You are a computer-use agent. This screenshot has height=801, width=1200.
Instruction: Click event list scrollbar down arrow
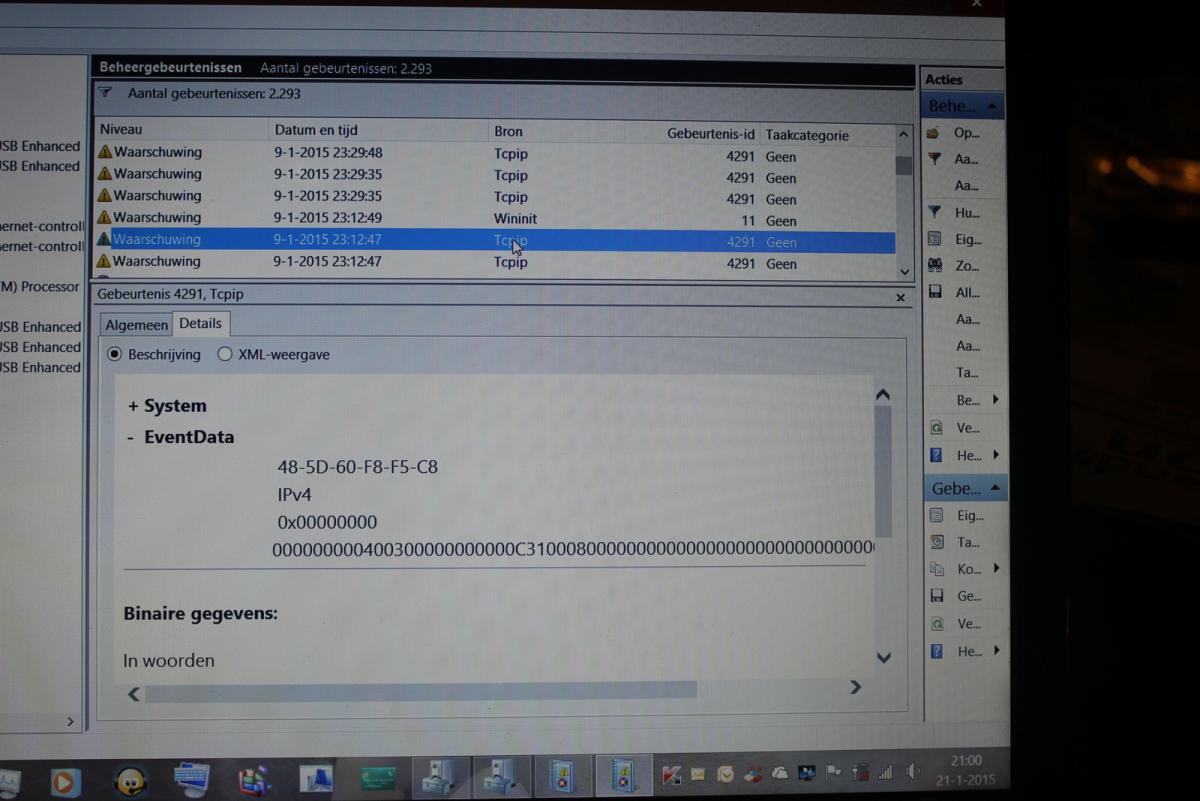(x=905, y=271)
